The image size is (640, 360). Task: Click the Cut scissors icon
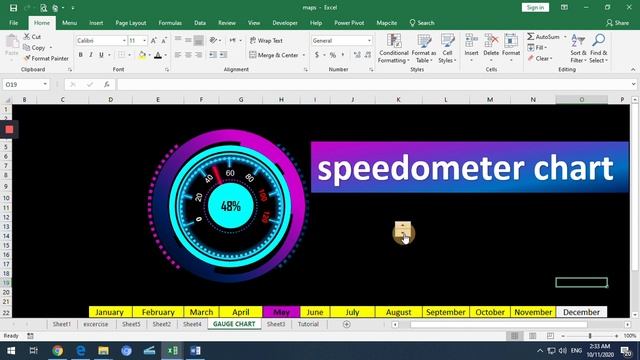[27, 37]
